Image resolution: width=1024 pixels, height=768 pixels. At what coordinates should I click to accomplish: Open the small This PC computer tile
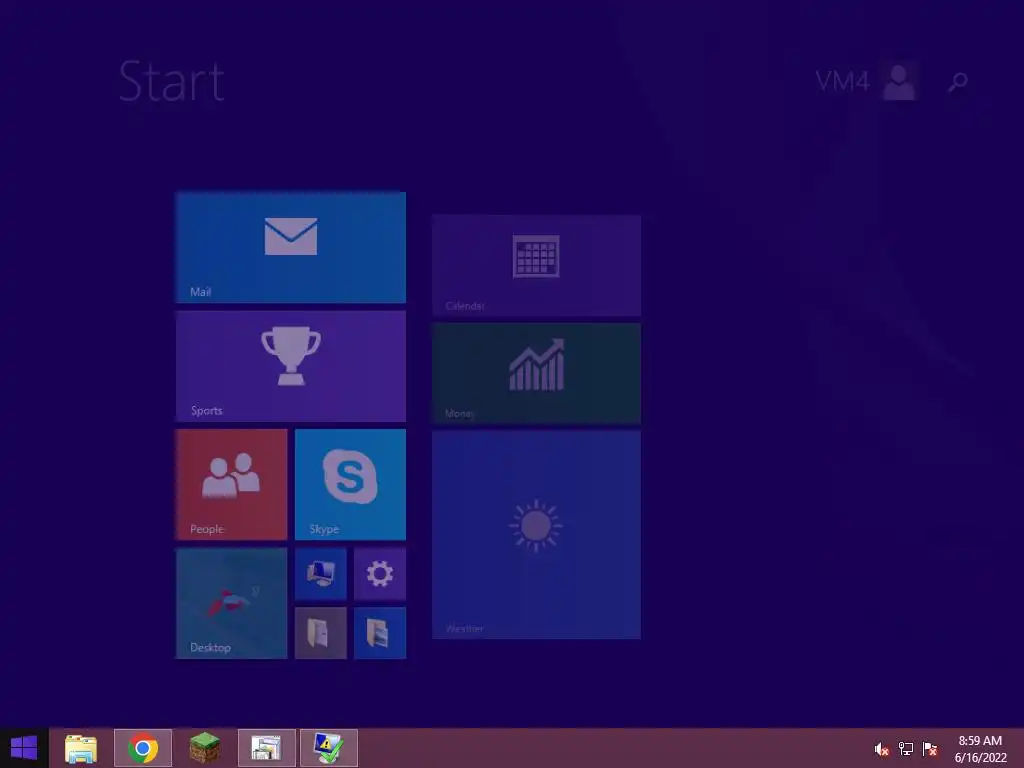coord(321,573)
